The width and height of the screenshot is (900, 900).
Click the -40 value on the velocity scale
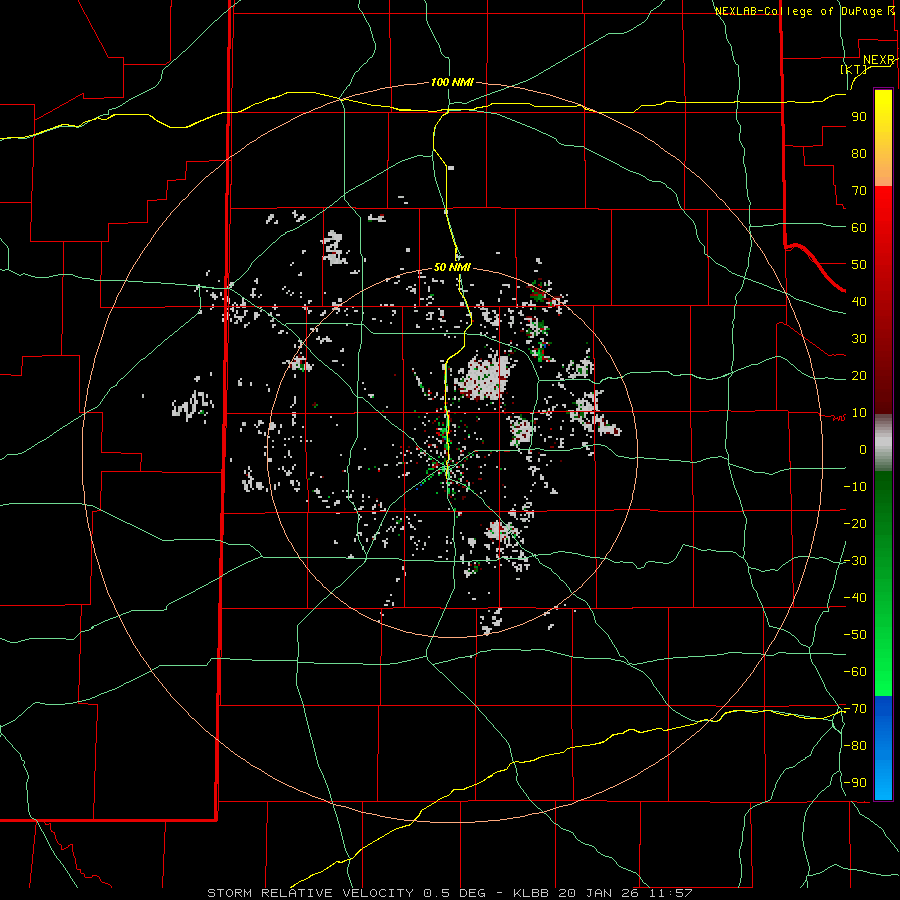pos(855,598)
